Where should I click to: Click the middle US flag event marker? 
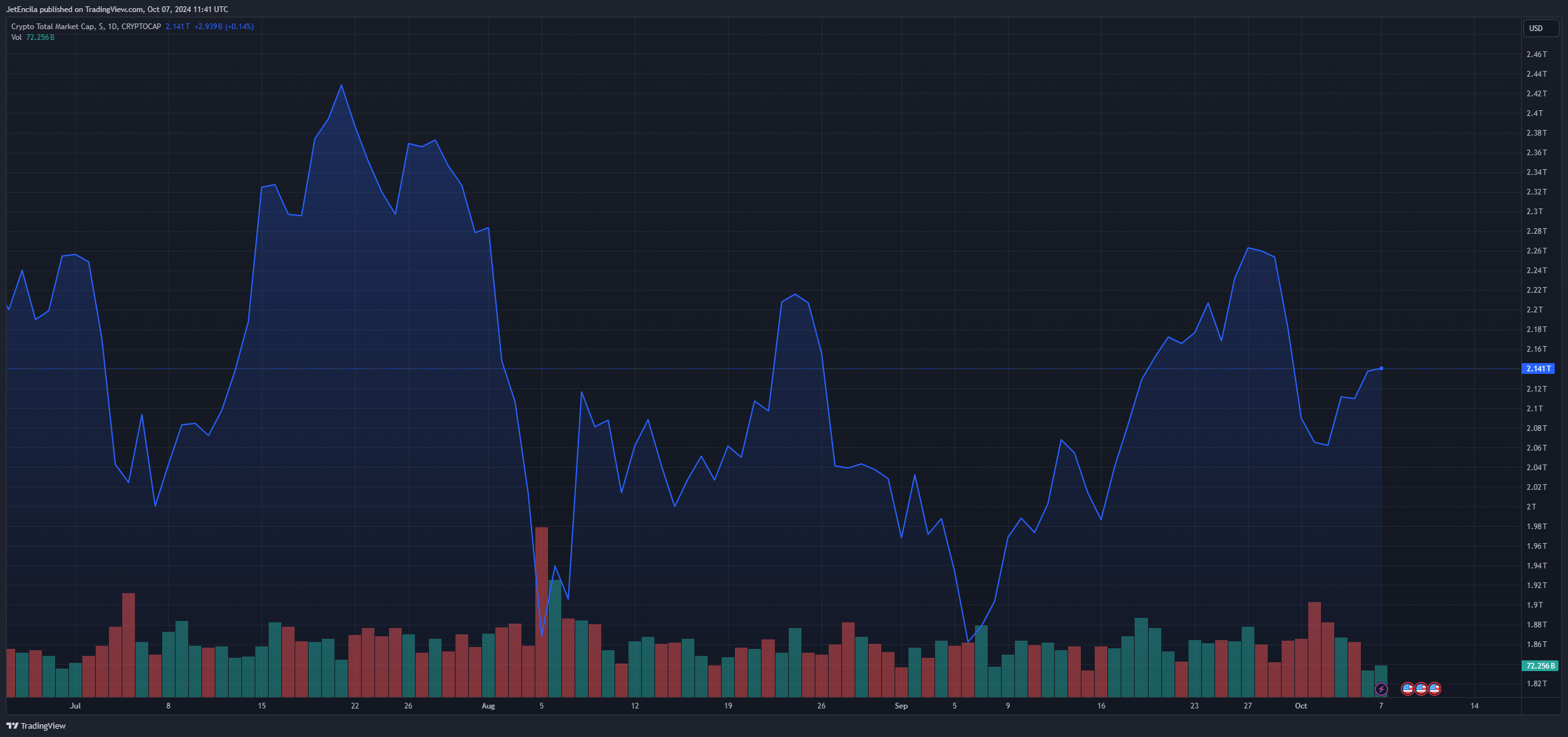coord(1421,688)
